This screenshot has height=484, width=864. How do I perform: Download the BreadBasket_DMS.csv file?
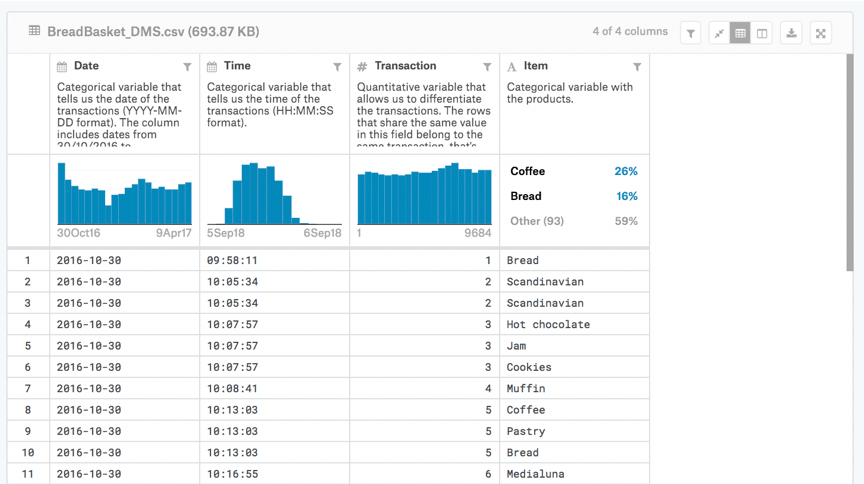click(x=791, y=33)
